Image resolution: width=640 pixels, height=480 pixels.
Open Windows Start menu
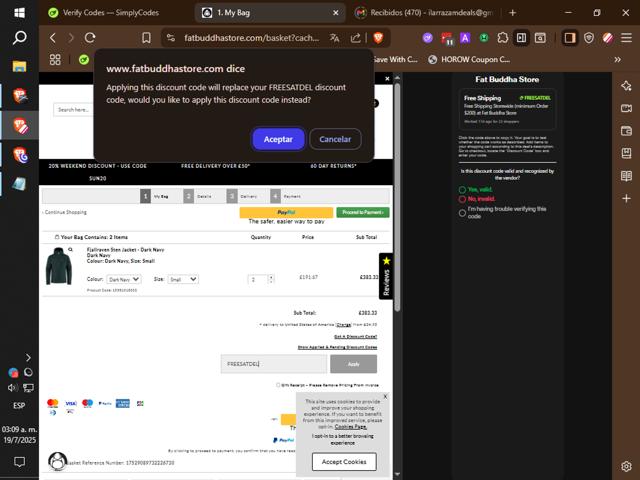[19, 13]
